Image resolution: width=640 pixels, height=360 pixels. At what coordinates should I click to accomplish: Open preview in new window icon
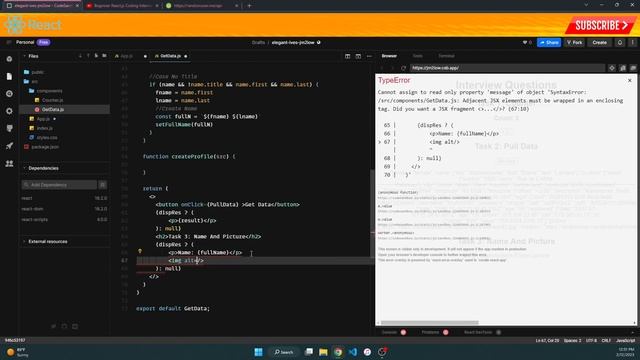[623, 68]
